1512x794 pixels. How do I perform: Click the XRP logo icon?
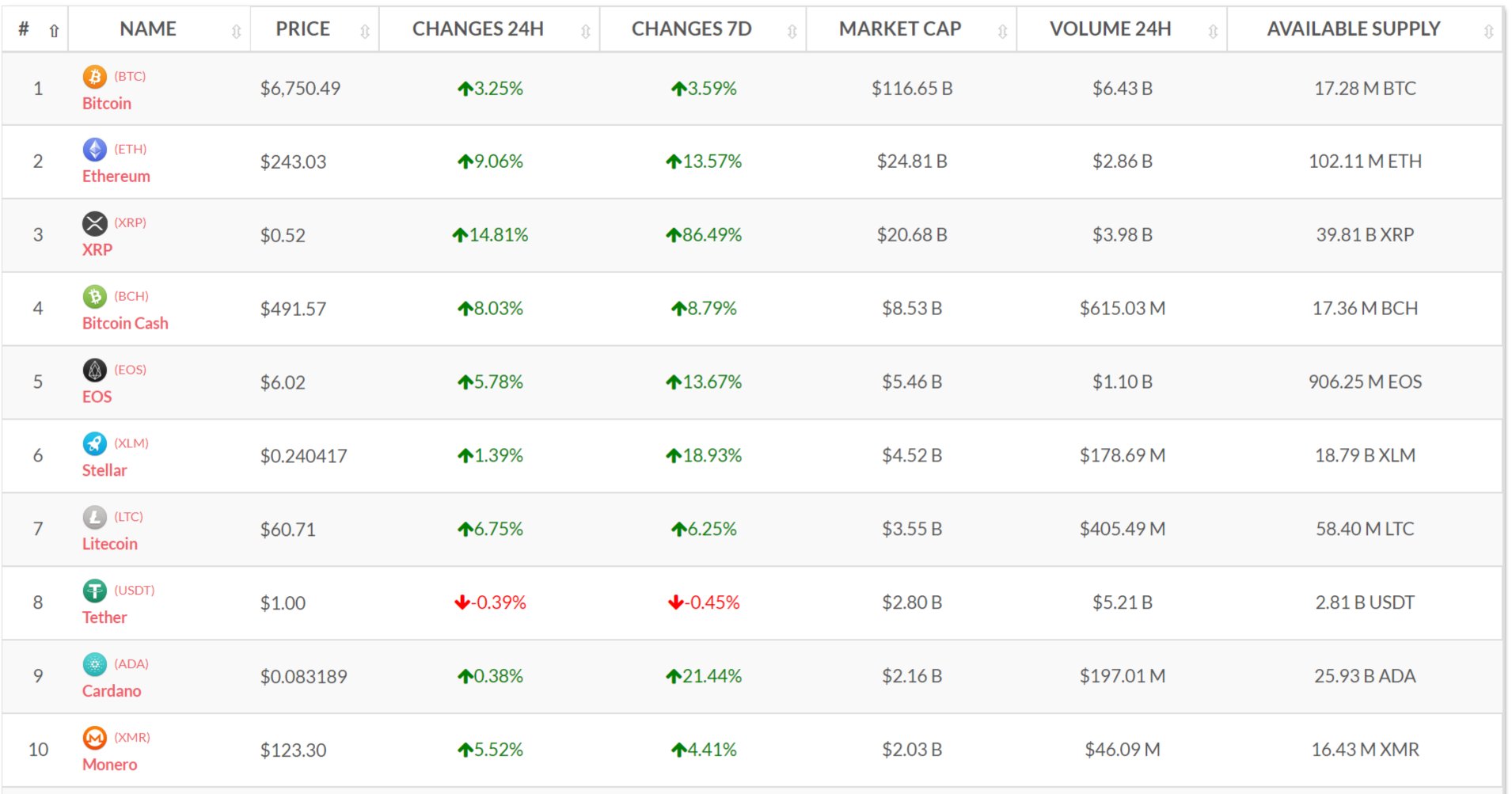pyautogui.click(x=95, y=223)
